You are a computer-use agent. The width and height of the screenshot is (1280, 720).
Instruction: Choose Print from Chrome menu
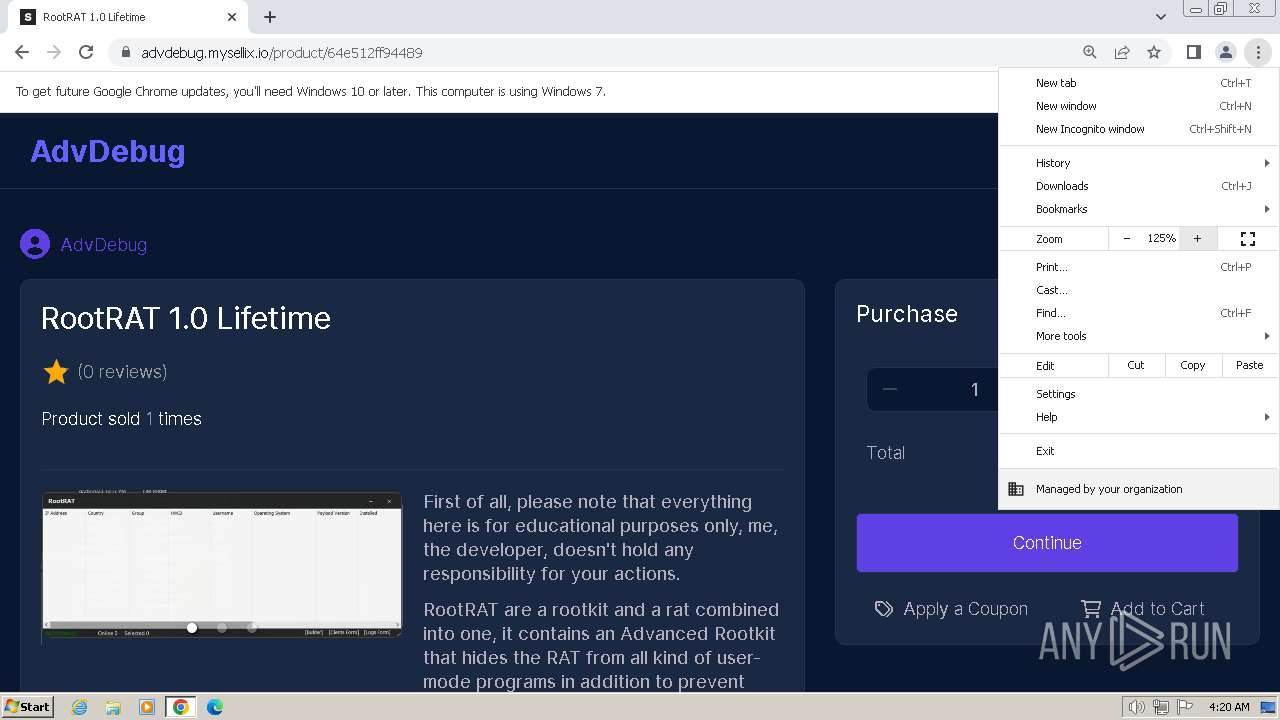click(x=1139, y=267)
